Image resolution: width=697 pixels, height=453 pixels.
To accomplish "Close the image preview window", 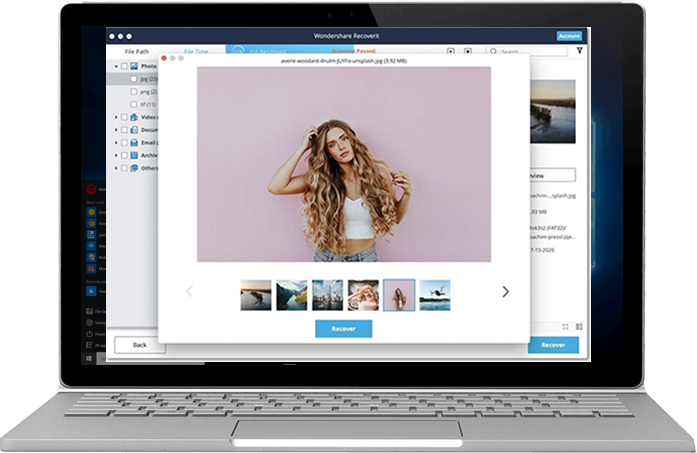I will [x=164, y=58].
